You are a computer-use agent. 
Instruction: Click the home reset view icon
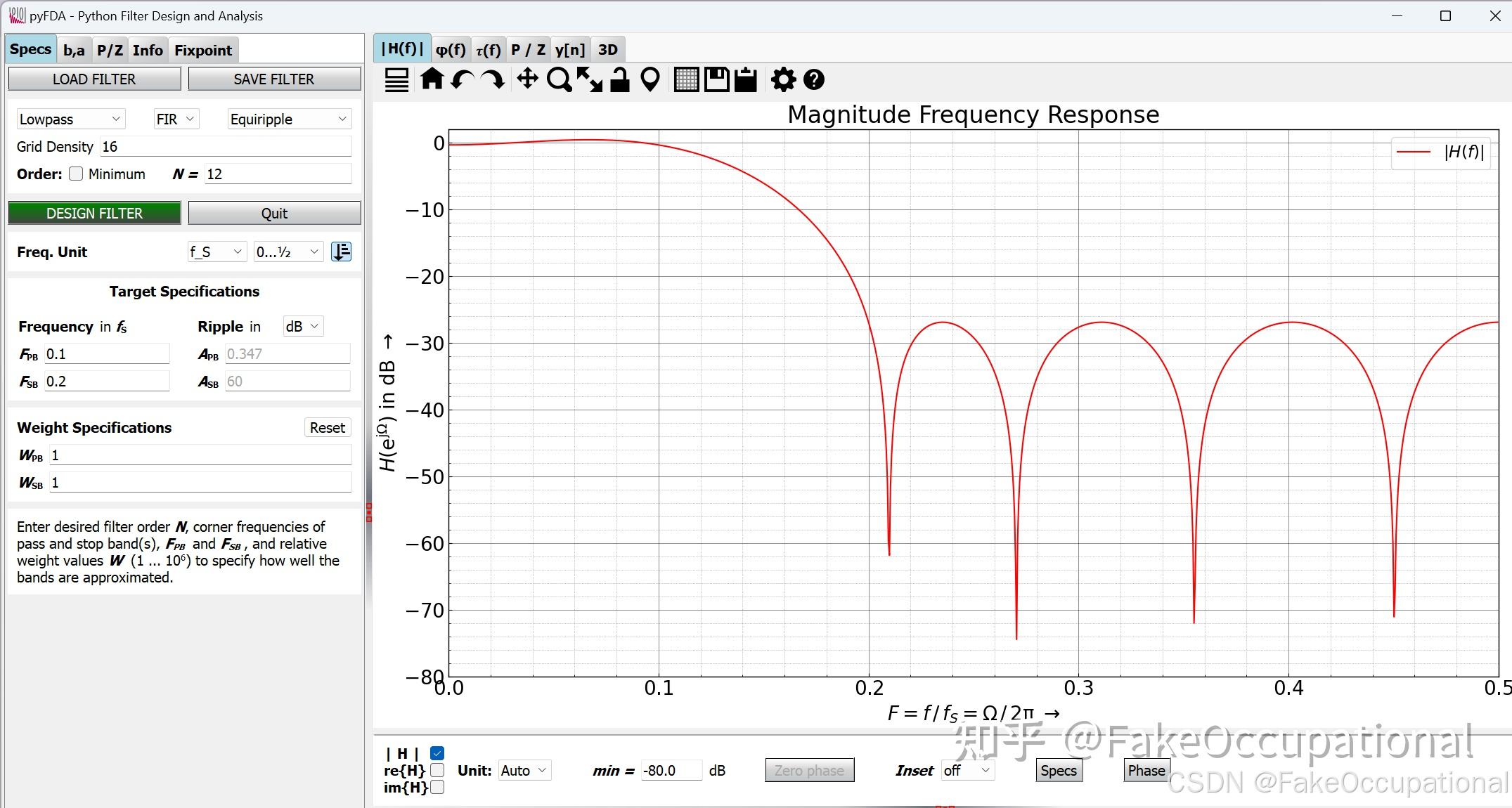[432, 79]
